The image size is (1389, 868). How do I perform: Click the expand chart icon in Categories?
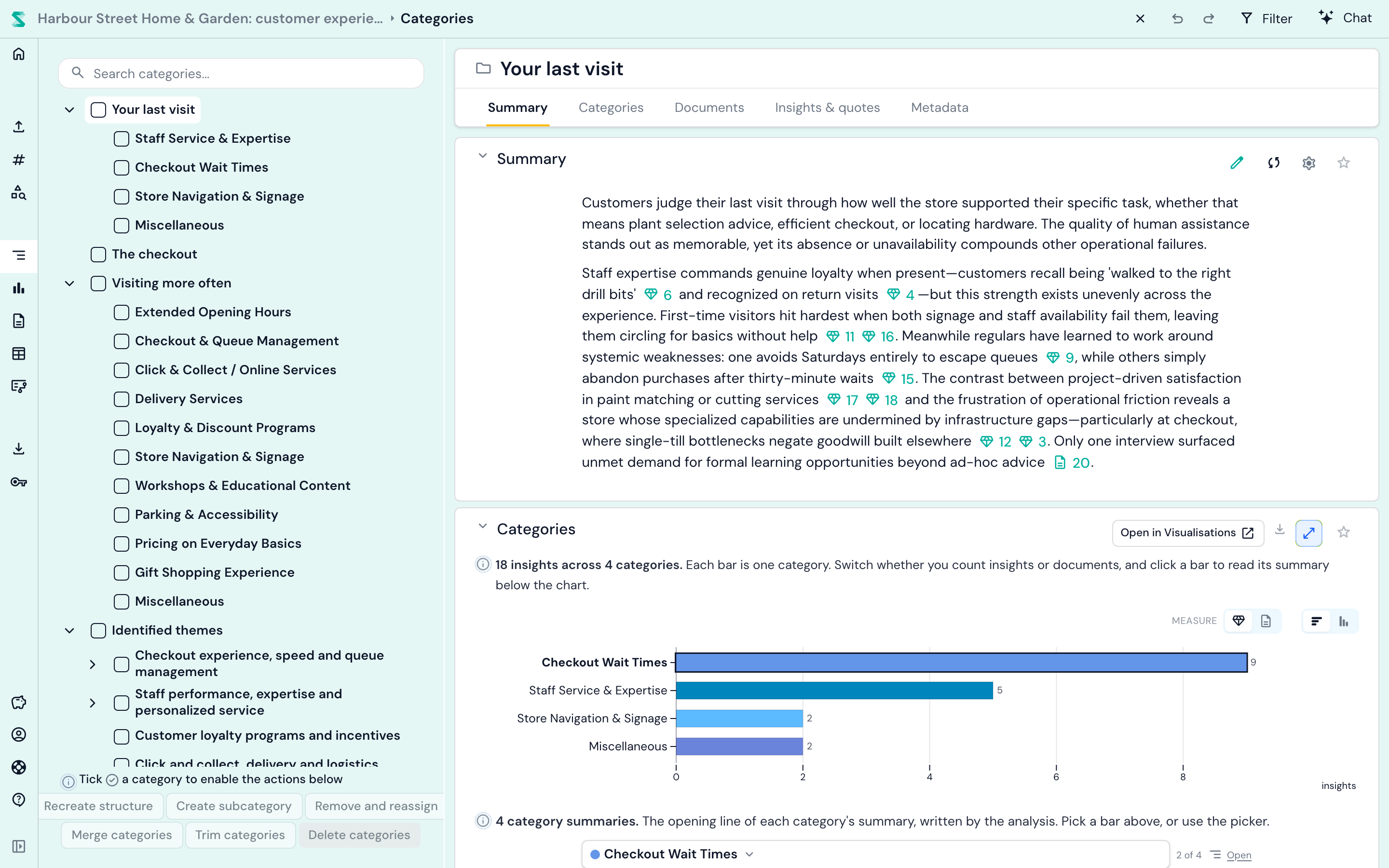[1308, 533]
